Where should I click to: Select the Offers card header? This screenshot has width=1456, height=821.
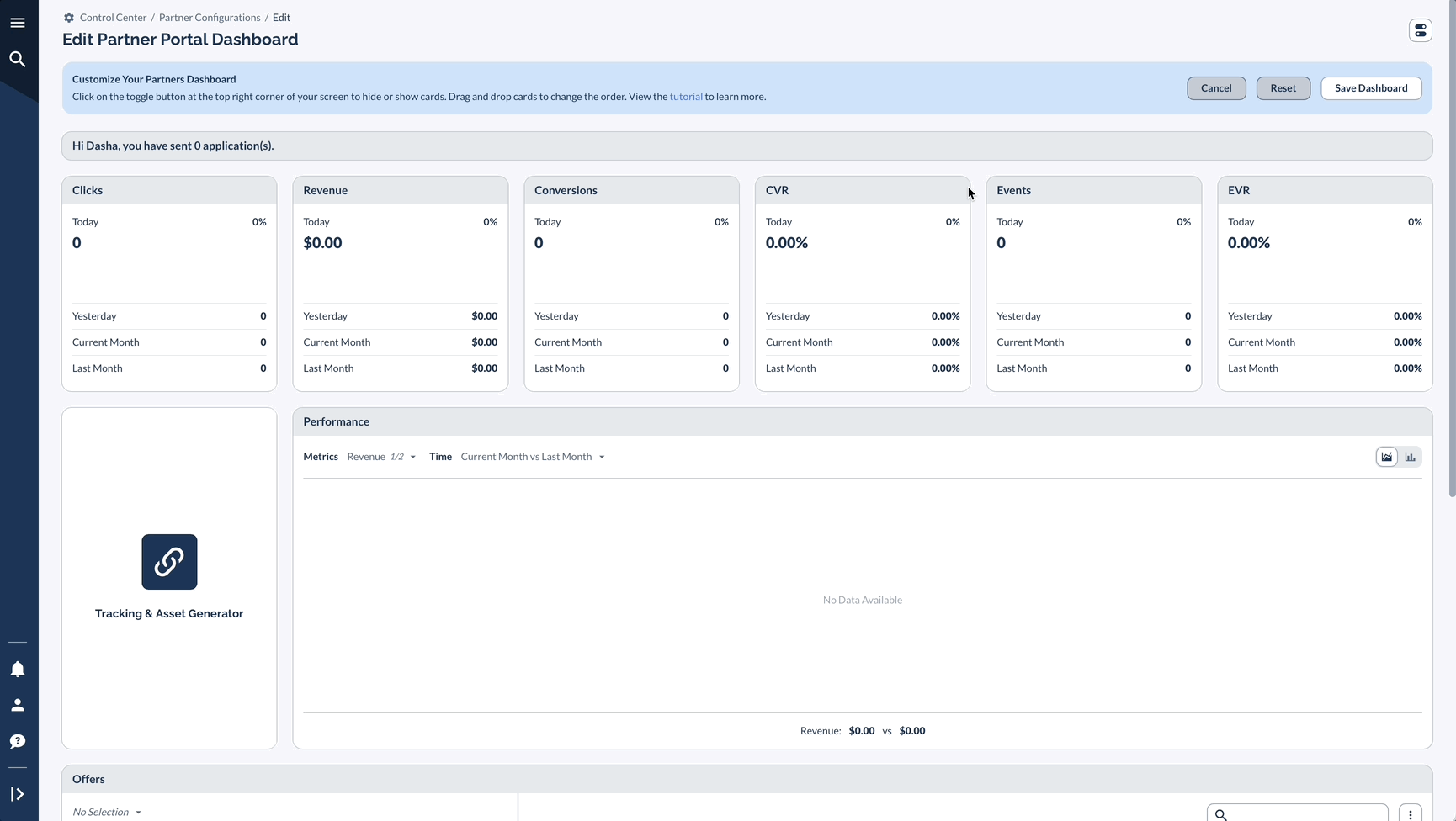pyautogui.click(x=747, y=779)
